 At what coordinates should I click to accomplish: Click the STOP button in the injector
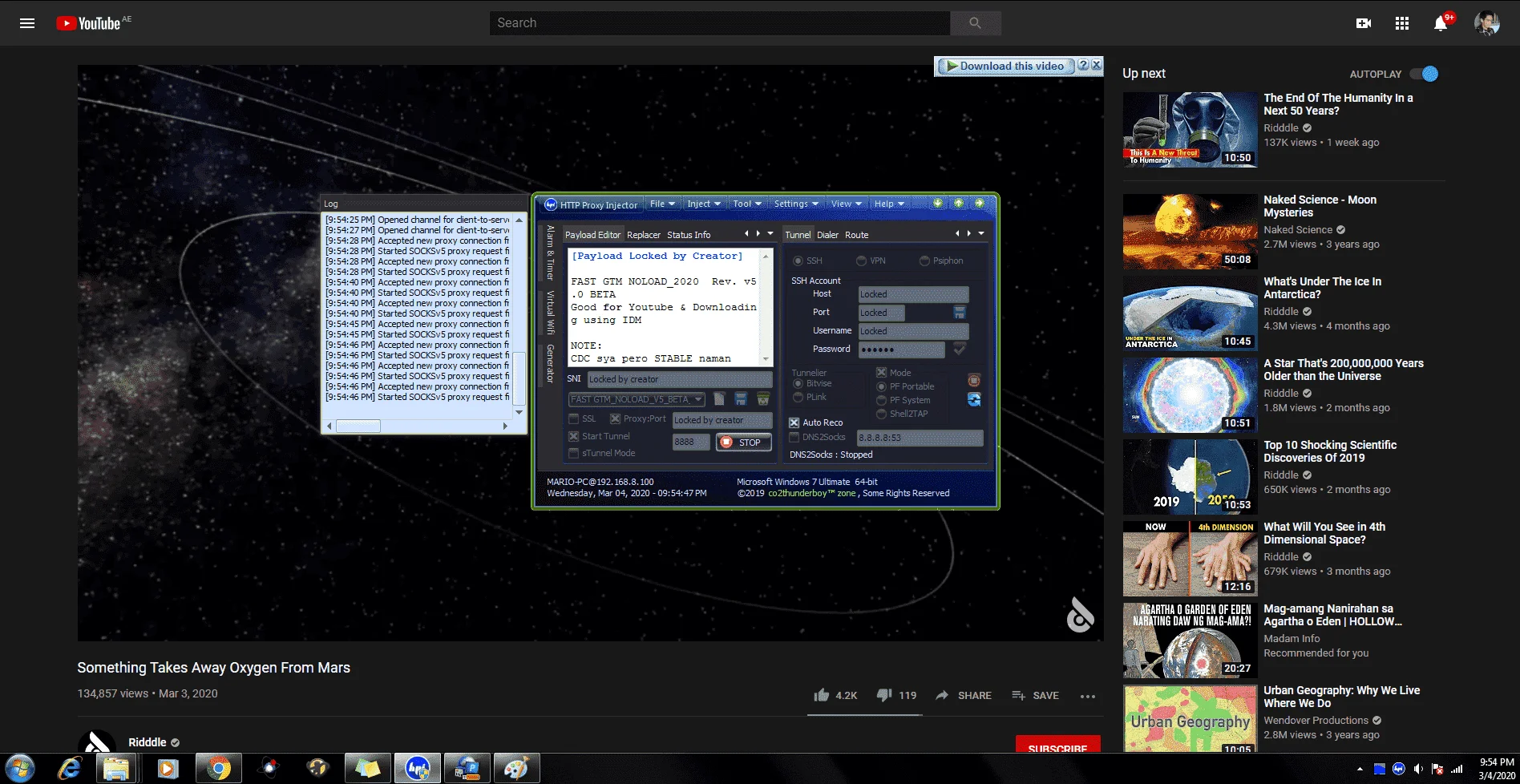(x=743, y=443)
